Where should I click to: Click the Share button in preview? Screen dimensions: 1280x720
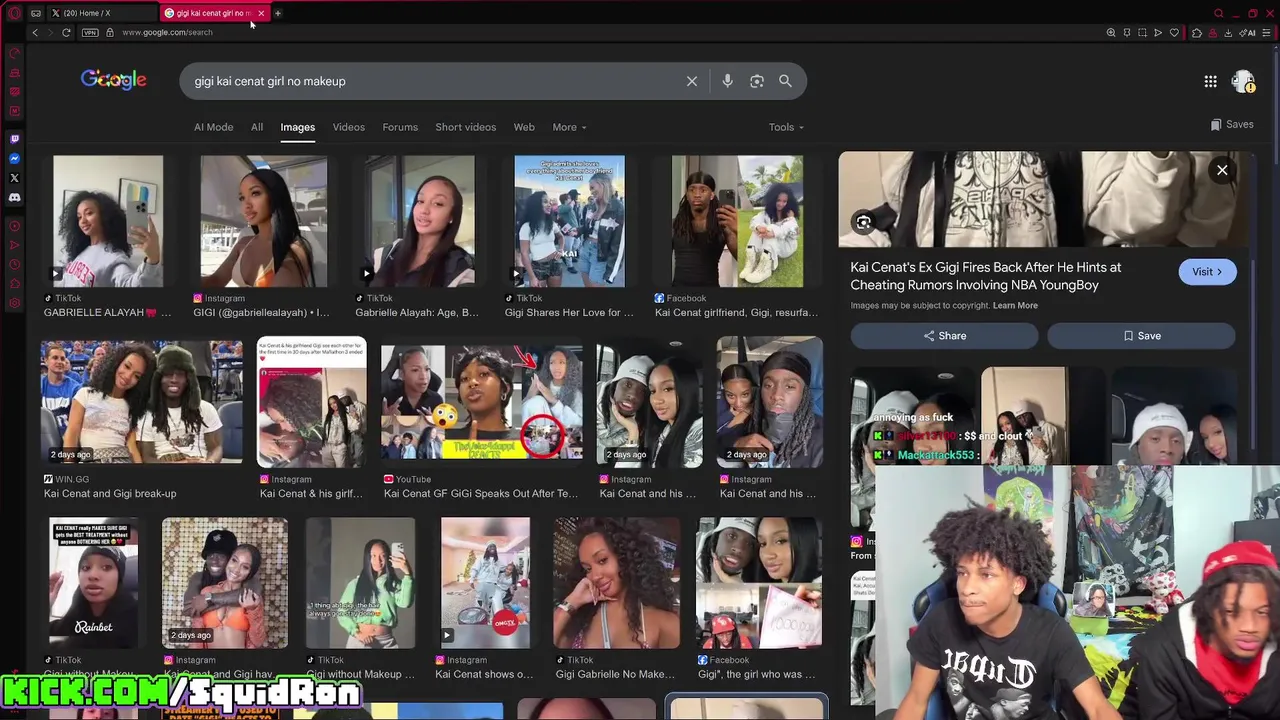point(944,336)
